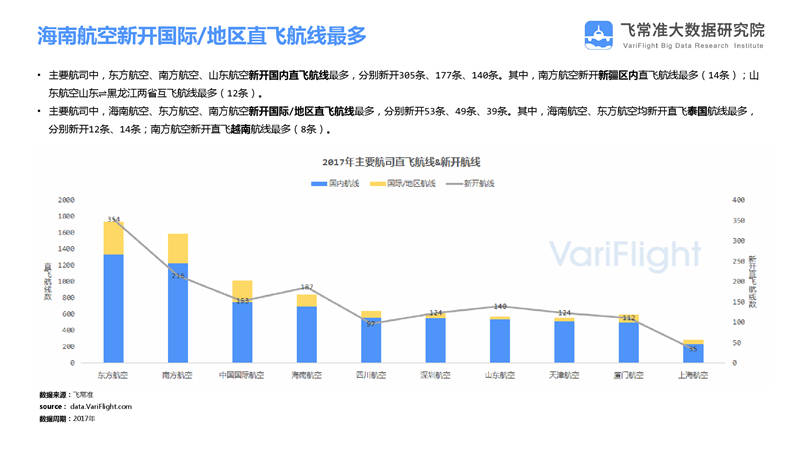Click the yellow bar segment for 南方航空
800x455 pixels.
pos(178,248)
